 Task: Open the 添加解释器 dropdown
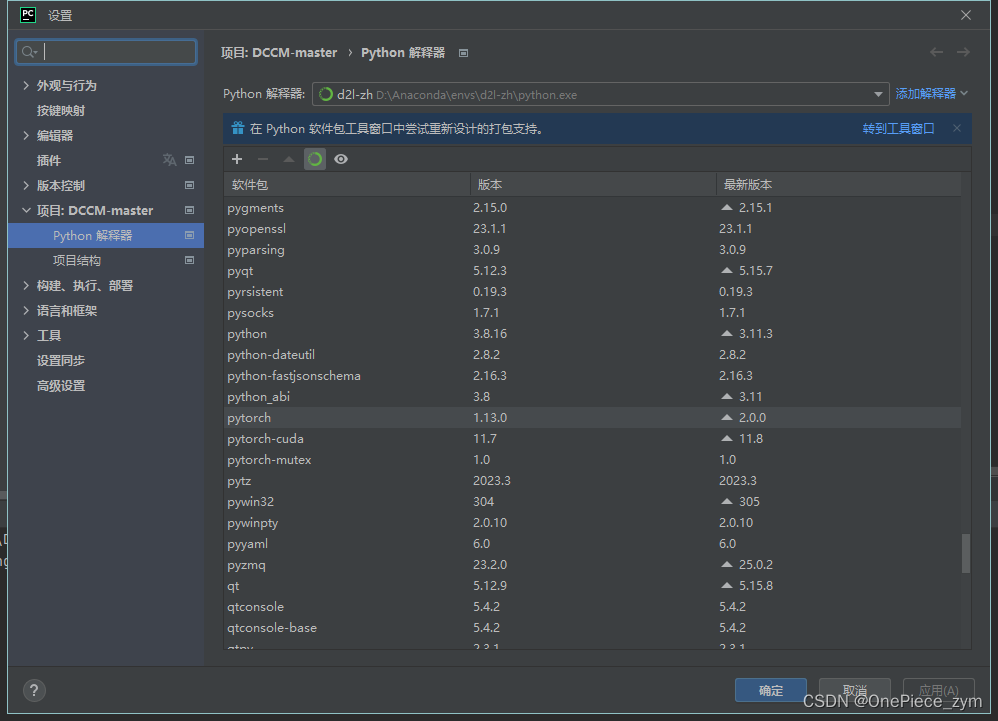[x=932, y=94]
